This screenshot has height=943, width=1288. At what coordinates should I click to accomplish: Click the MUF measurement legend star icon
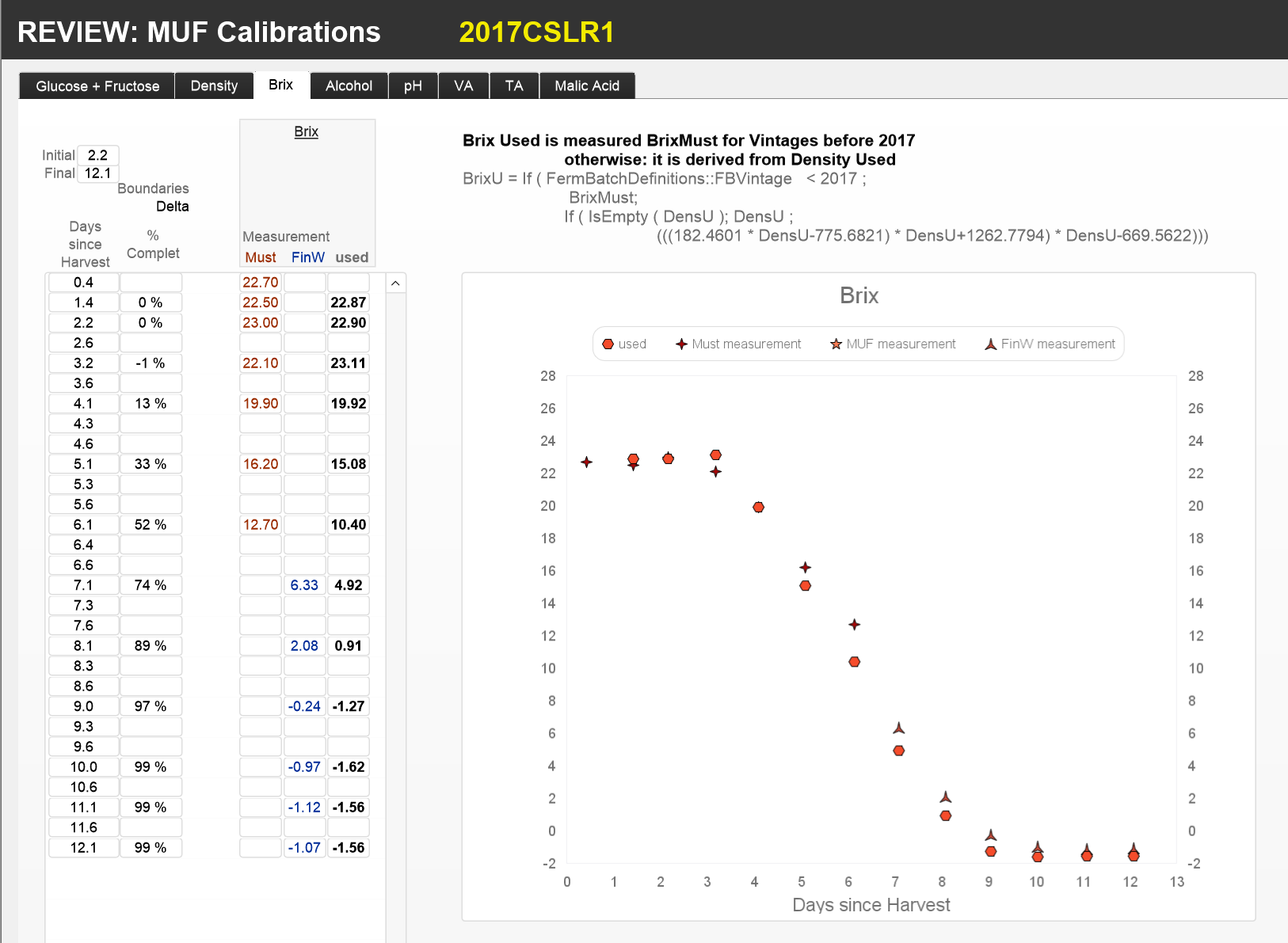pyautogui.click(x=836, y=344)
